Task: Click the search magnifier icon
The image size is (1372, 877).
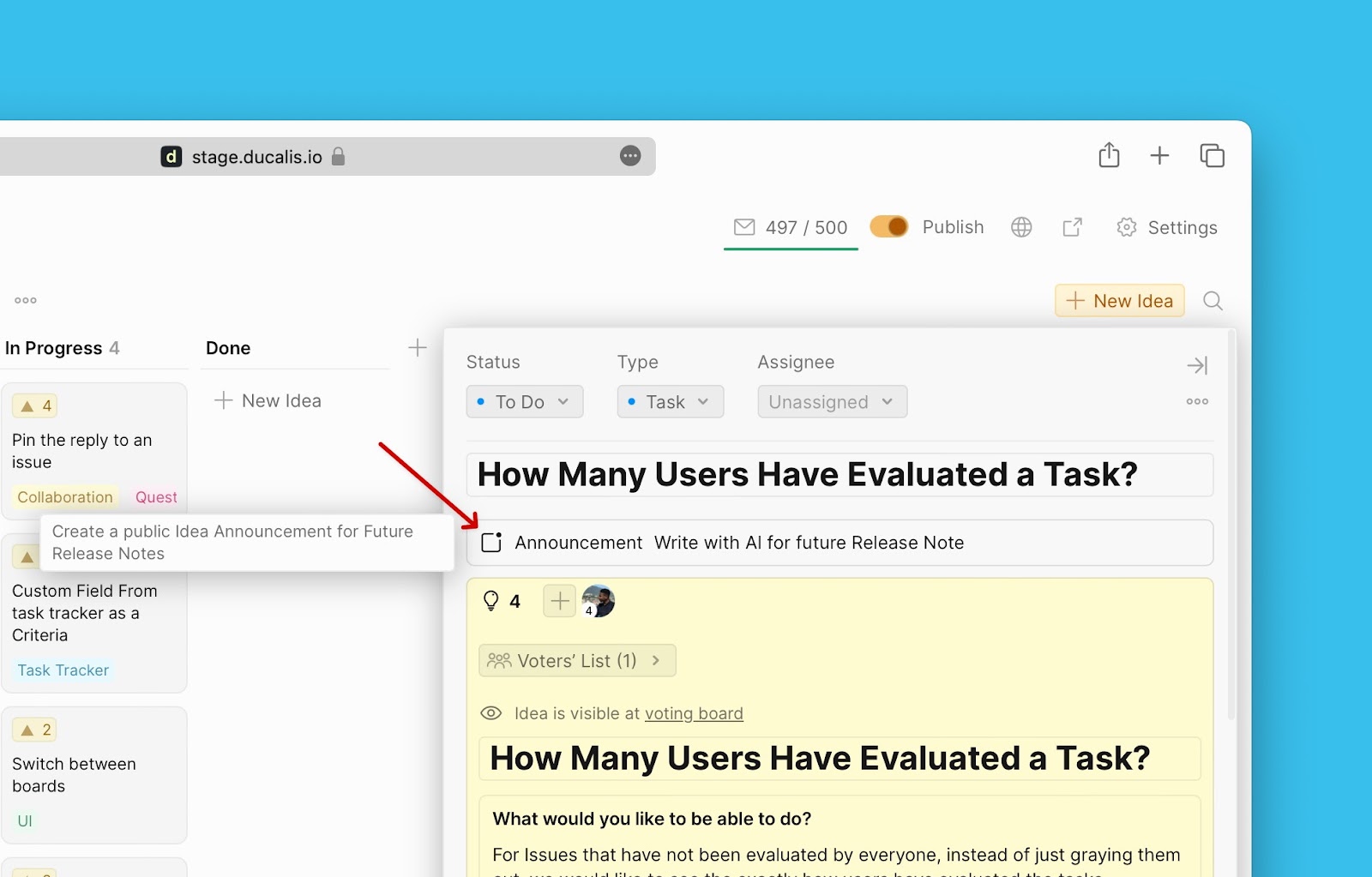Action: point(1213,301)
